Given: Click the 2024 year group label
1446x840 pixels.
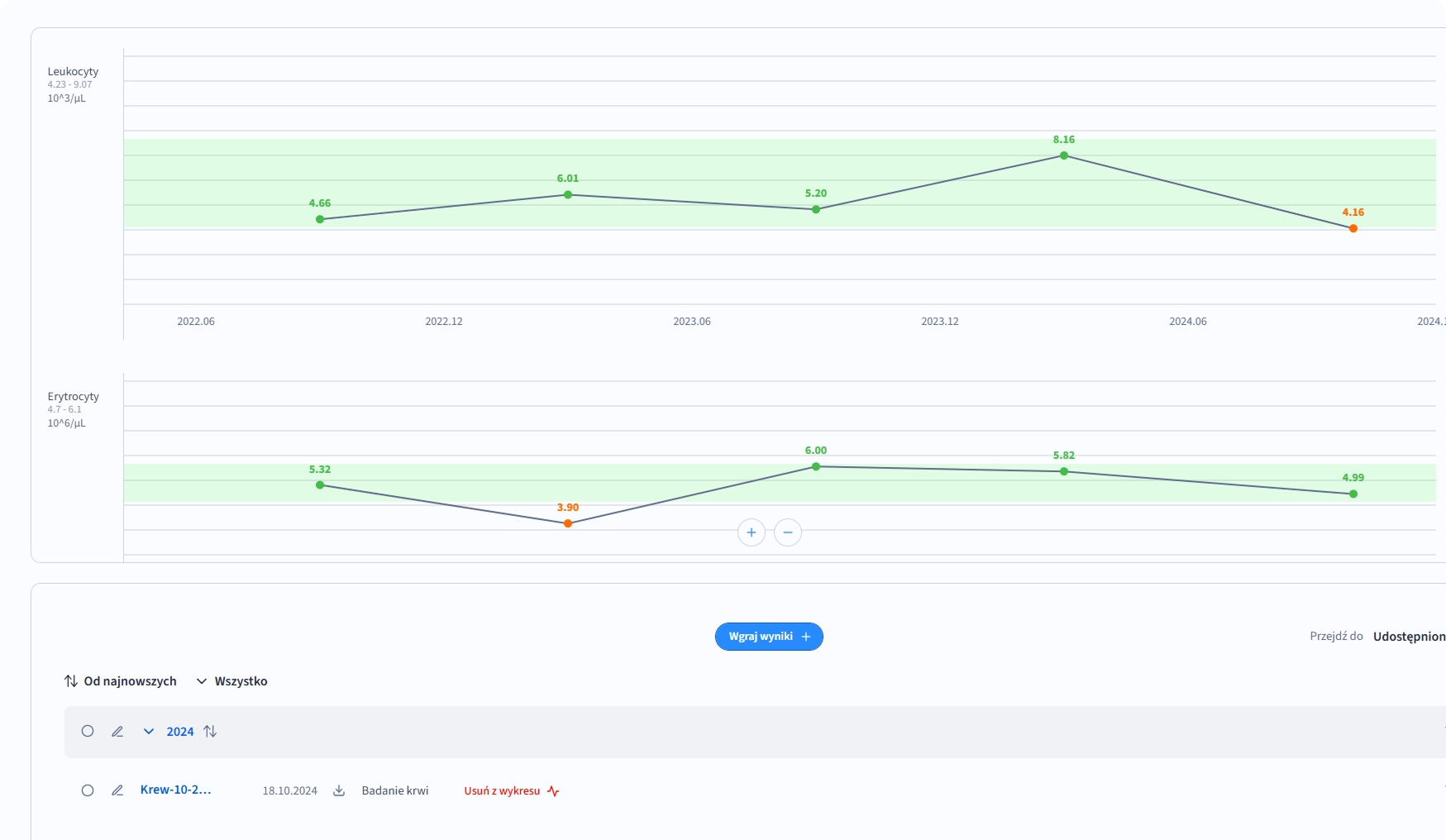Looking at the screenshot, I should [x=180, y=732].
